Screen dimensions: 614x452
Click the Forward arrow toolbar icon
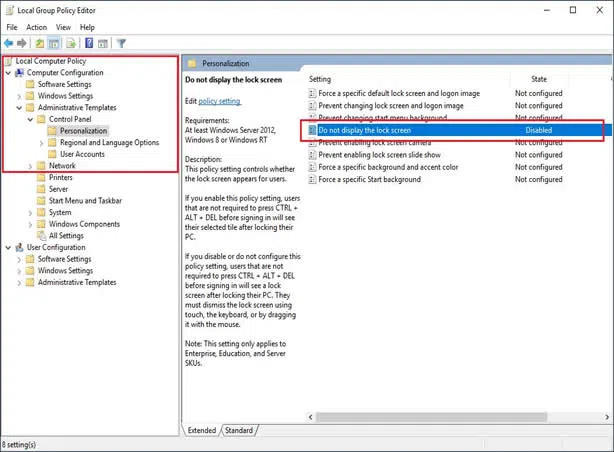coord(24,44)
